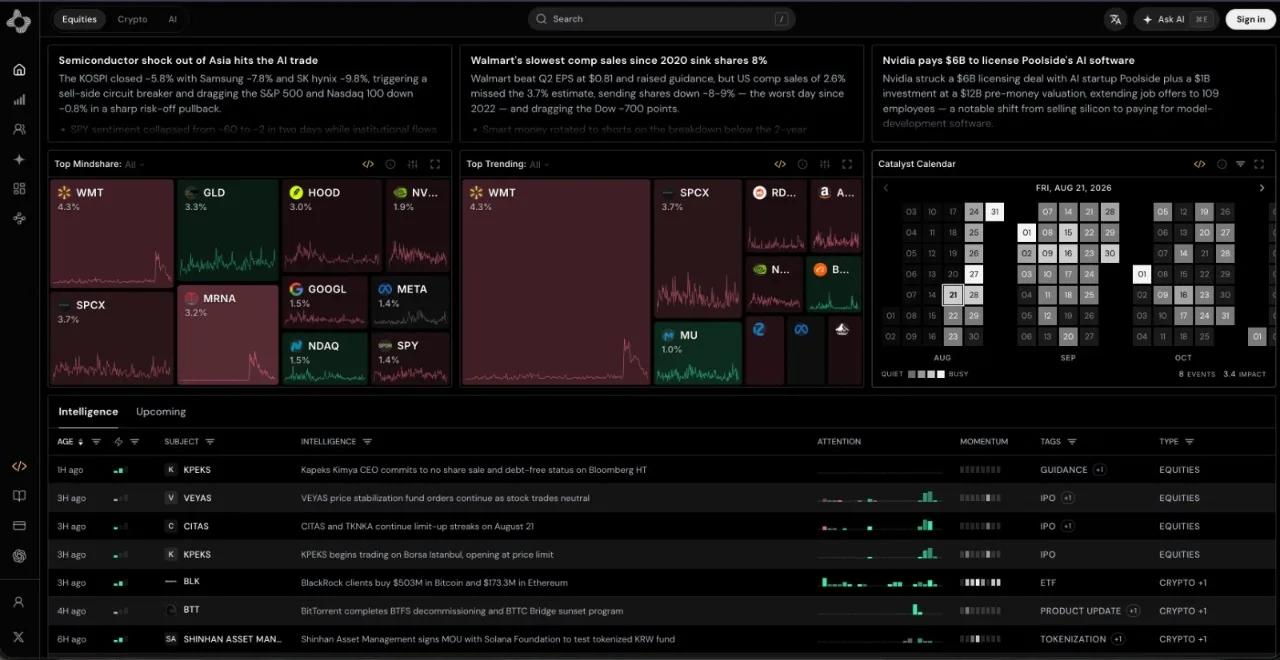This screenshot has width=1280, height=660.
Task: Click the sparkle star icon in sidebar
Action: (19, 159)
